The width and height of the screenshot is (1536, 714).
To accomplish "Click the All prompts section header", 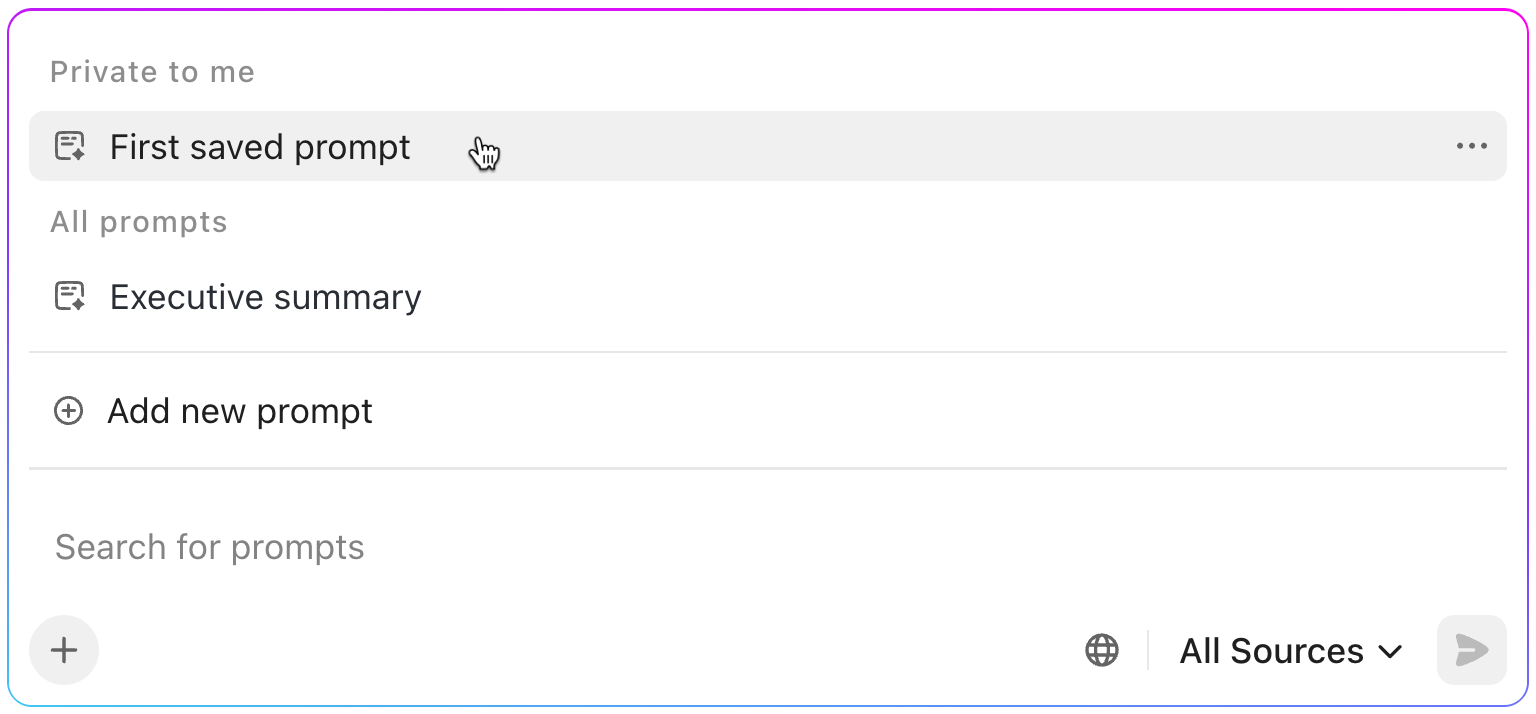I will (138, 221).
